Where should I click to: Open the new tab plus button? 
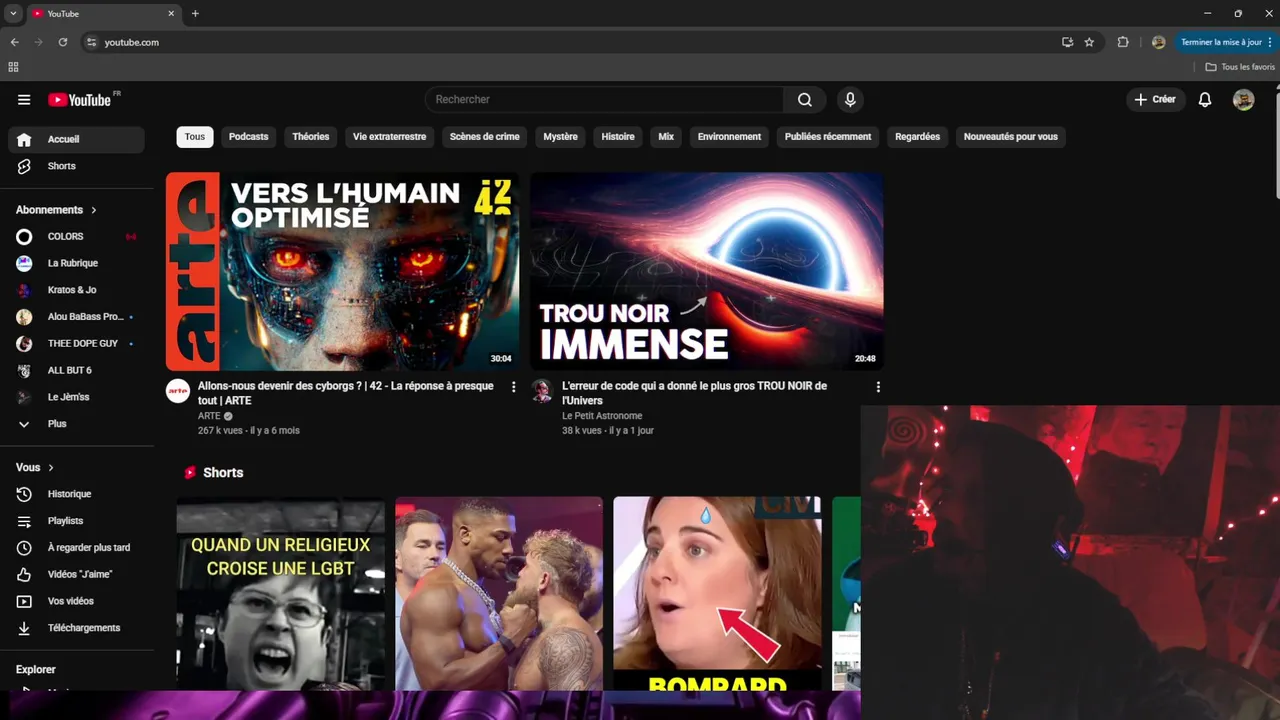[195, 13]
